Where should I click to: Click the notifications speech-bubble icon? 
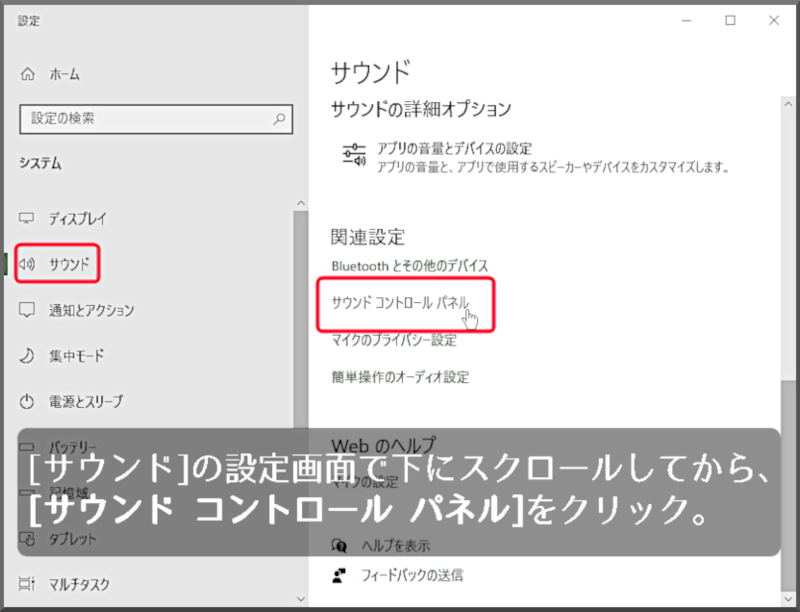click(x=27, y=310)
